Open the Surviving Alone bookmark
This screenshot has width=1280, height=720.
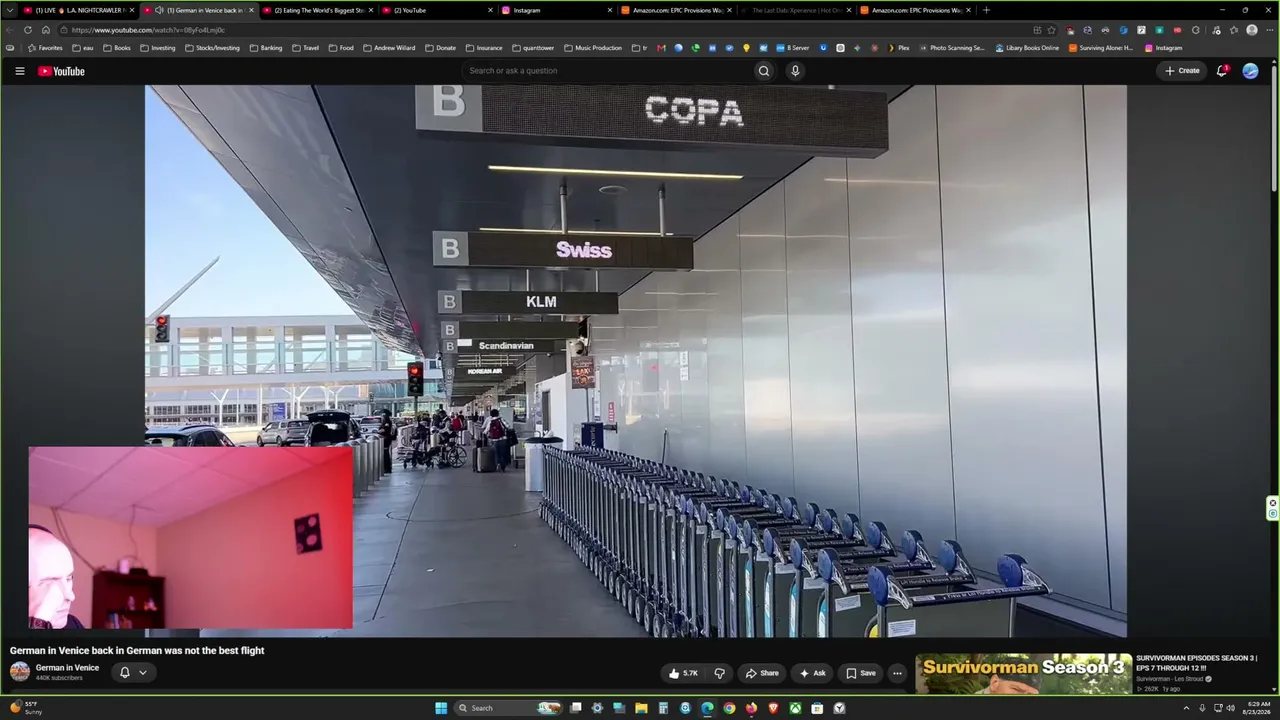(1101, 48)
